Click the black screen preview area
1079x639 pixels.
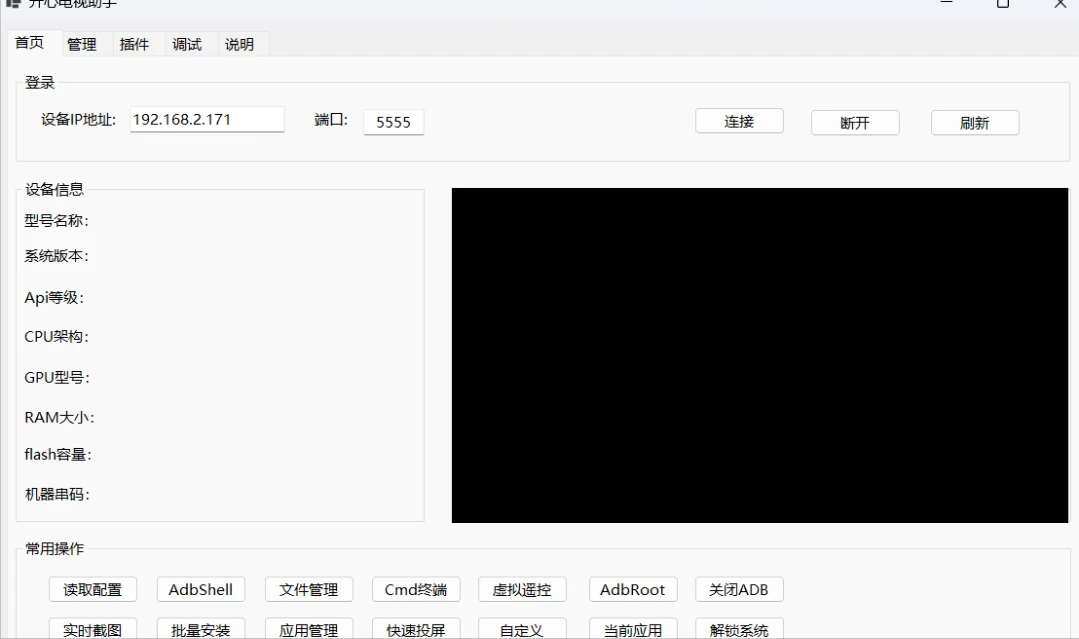(x=760, y=355)
